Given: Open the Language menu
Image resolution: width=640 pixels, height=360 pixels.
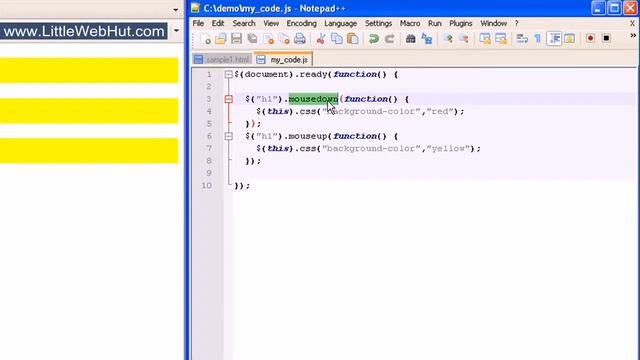Looking at the screenshot, I should (x=340, y=23).
